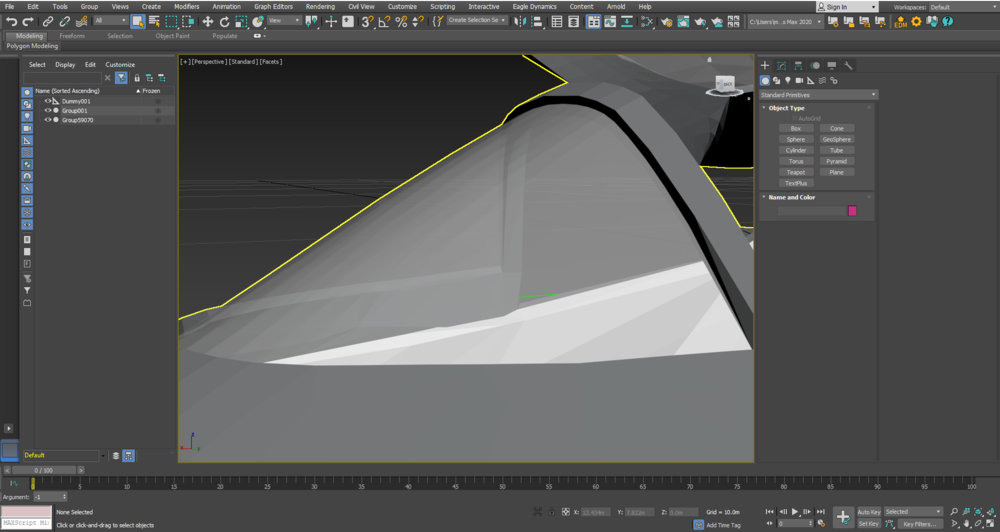Toggle the Auto Key mode

point(868,512)
